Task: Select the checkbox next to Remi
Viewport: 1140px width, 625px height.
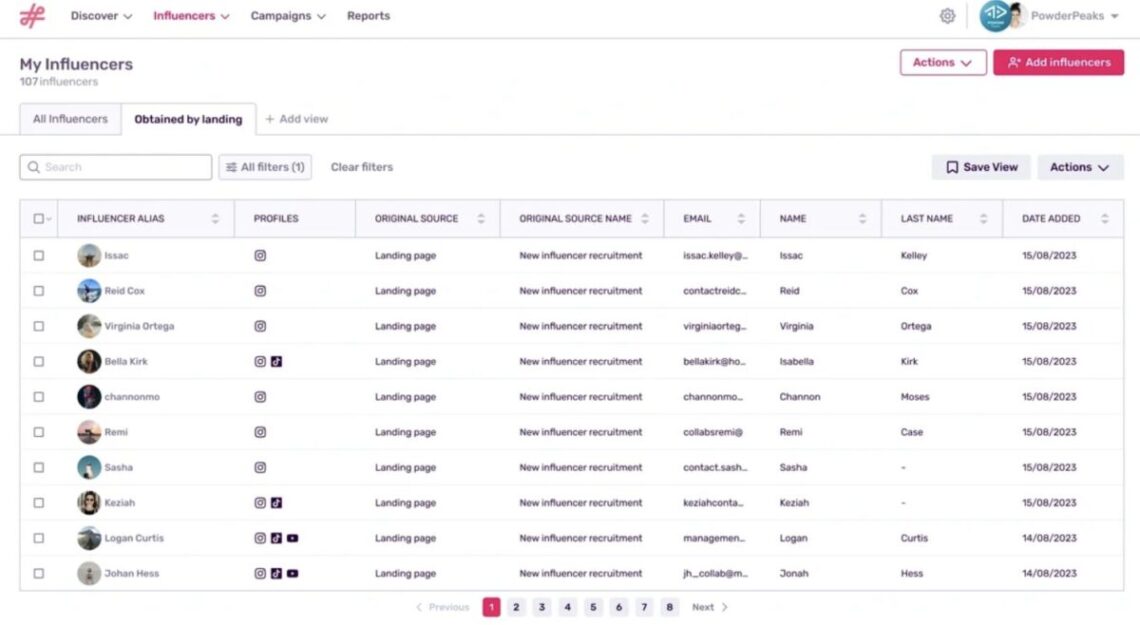Action: point(38,432)
